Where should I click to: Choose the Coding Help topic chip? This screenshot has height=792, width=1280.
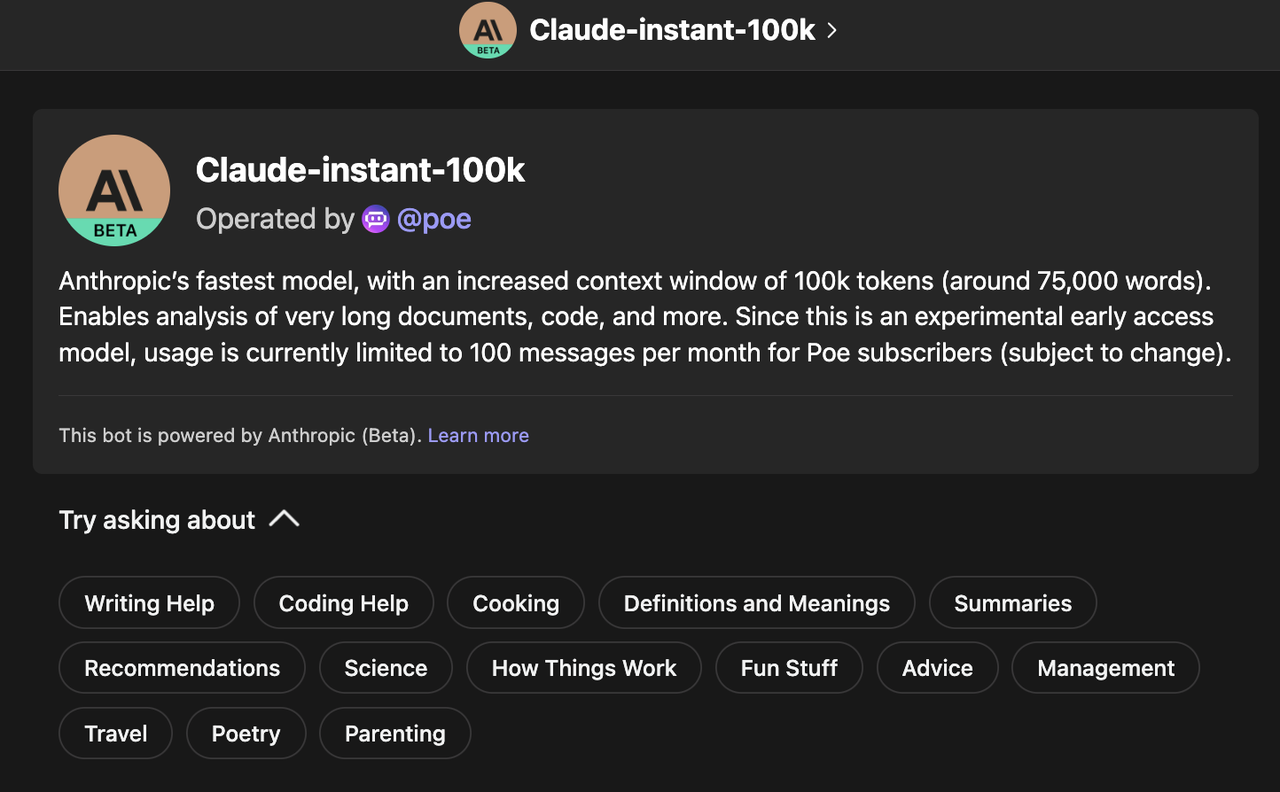343,603
